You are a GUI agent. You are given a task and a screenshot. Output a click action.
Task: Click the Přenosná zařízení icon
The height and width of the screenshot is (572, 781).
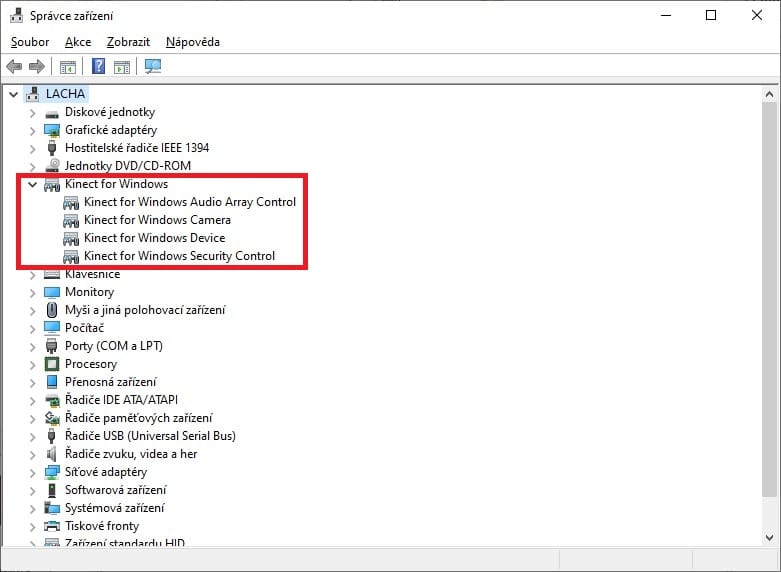pos(52,382)
